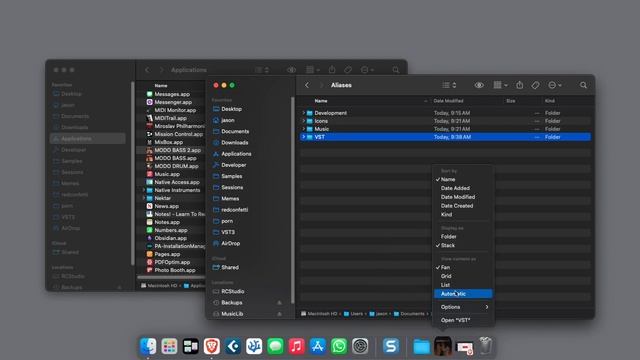The image size is (640, 360).
Task: Sort by Kind column header
Action: pos(550,101)
